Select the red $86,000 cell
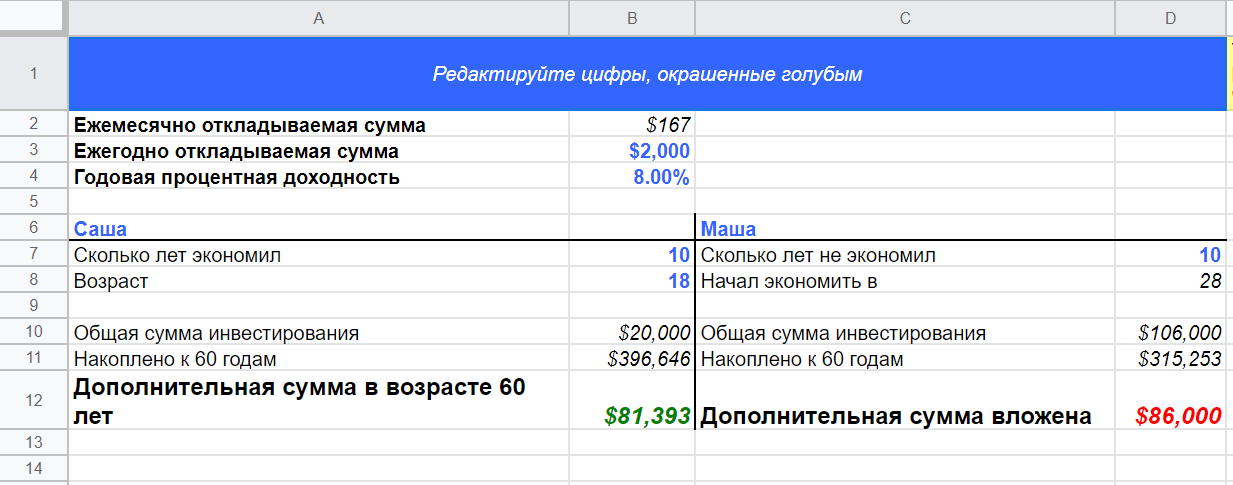 (1170, 401)
